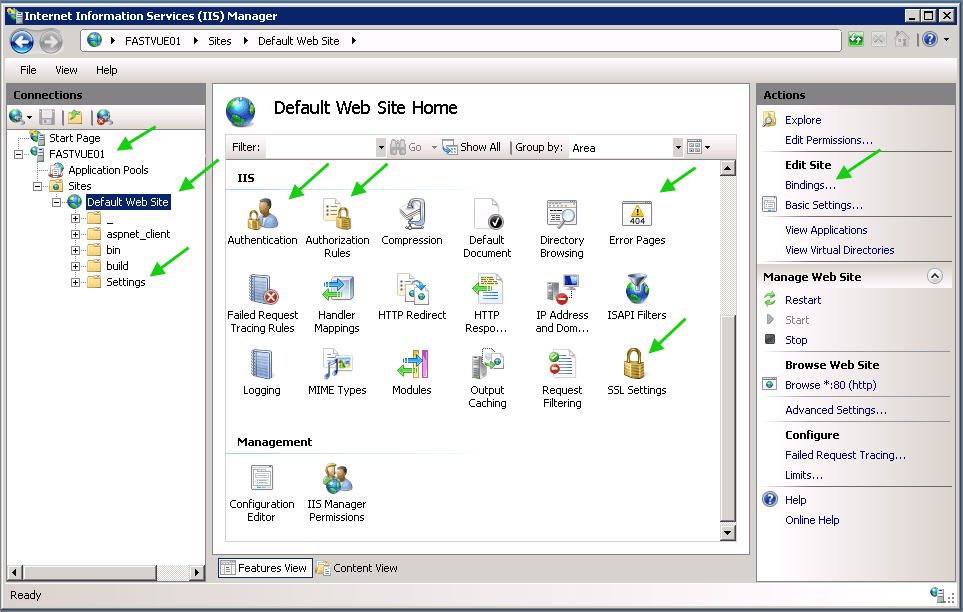The height and width of the screenshot is (612, 963).
Task: Open Failed Request Tracing Rules
Action: [262, 304]
